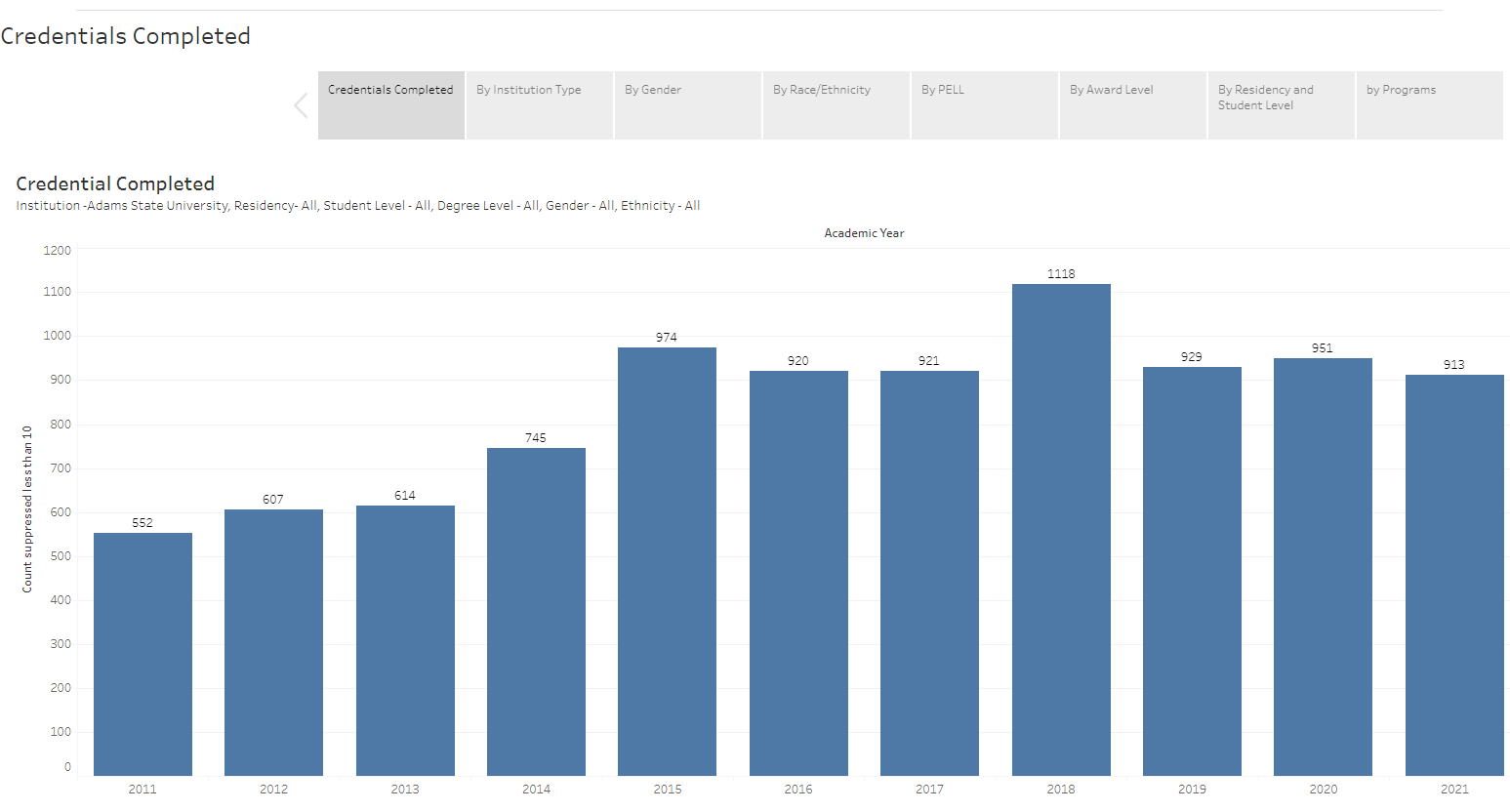Screen dimensions: 1510x812
Task: Click the 2021 x-axis year label
Action: (1454, 789)
